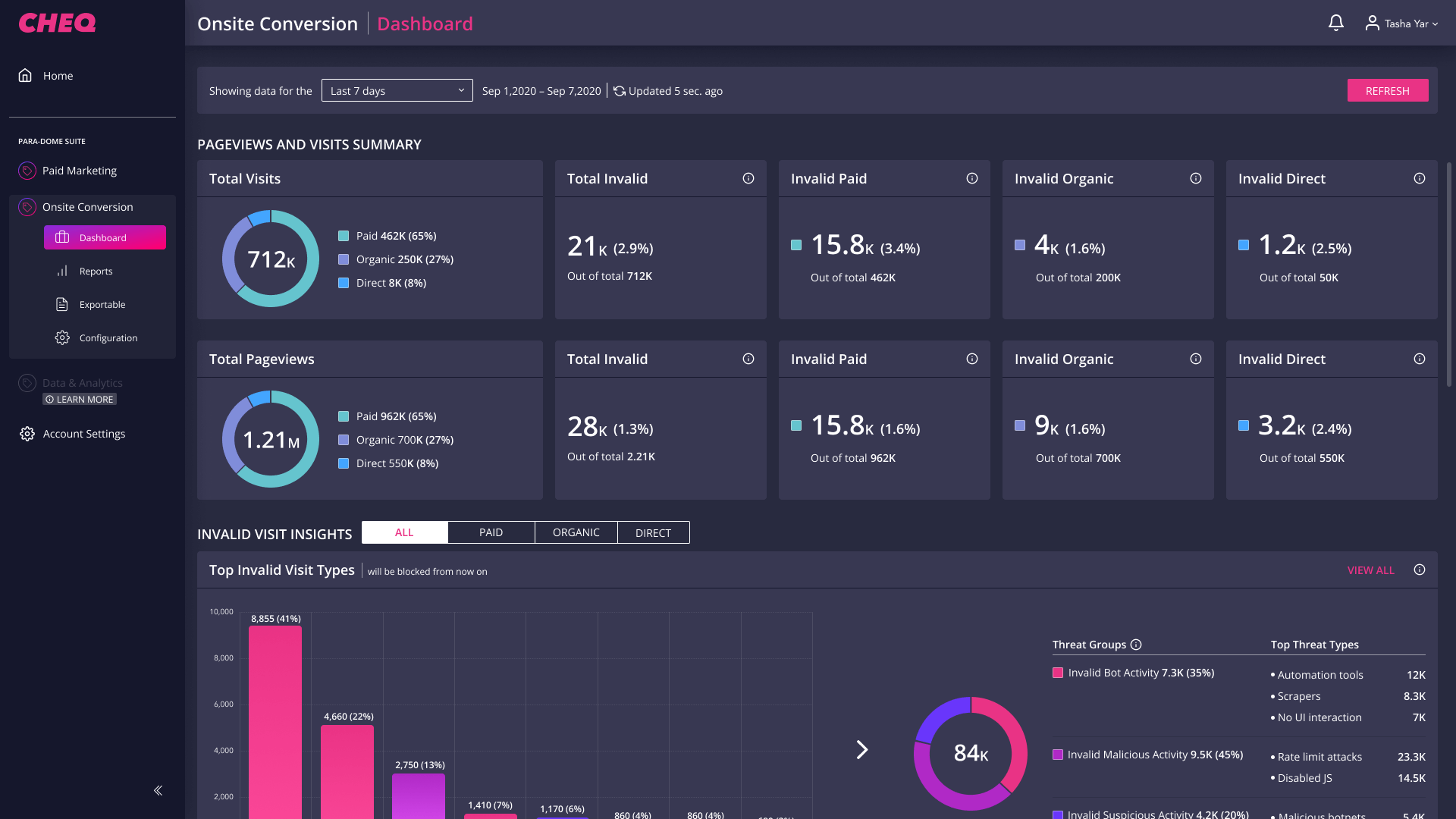Open the Last 7 days dropdown
This screenshot has width=1456, height=819.
397,90
